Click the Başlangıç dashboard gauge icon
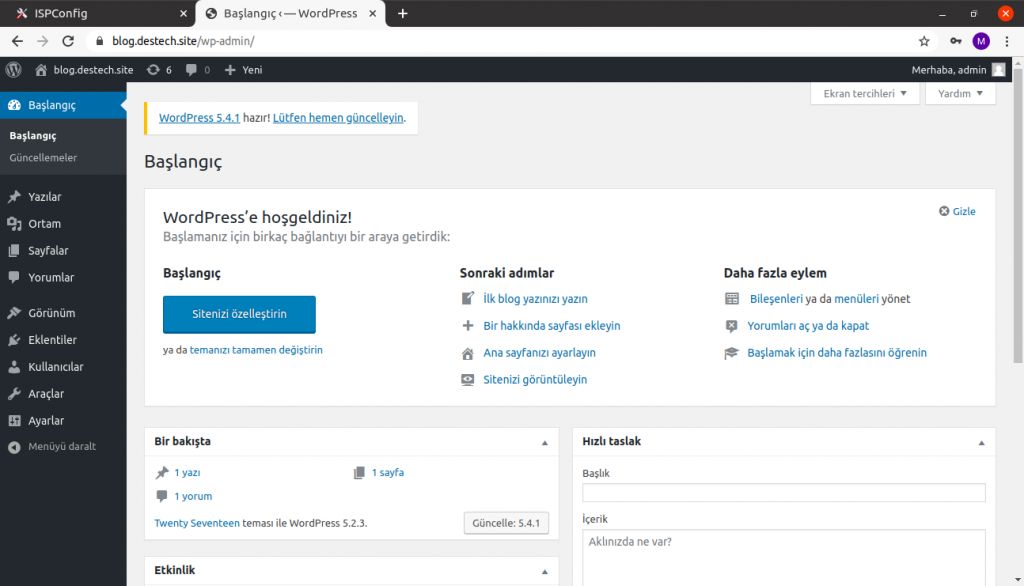Image resolution: width=1024 pixels, height=586 pixels. coord(14,105)
